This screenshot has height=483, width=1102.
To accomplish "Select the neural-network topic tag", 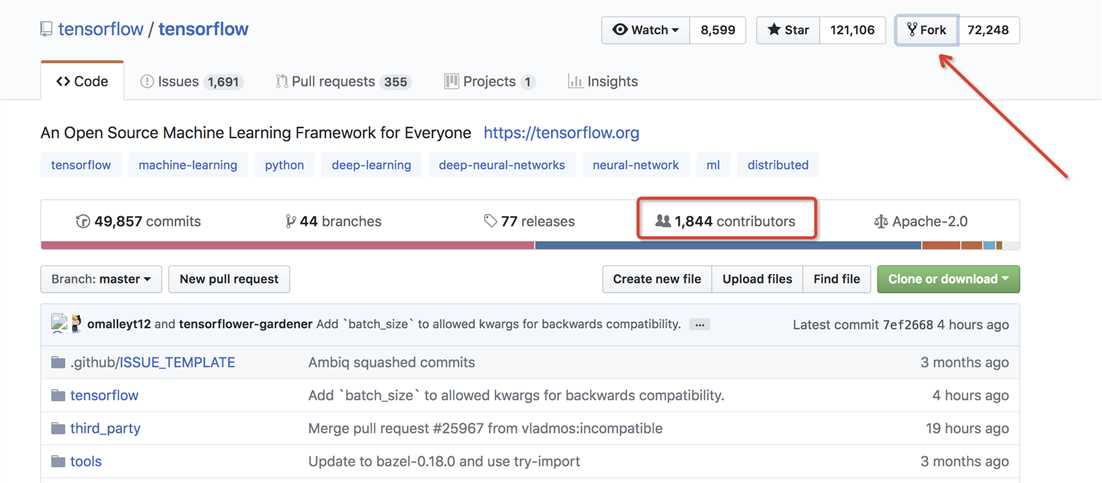I will [635, 165].
